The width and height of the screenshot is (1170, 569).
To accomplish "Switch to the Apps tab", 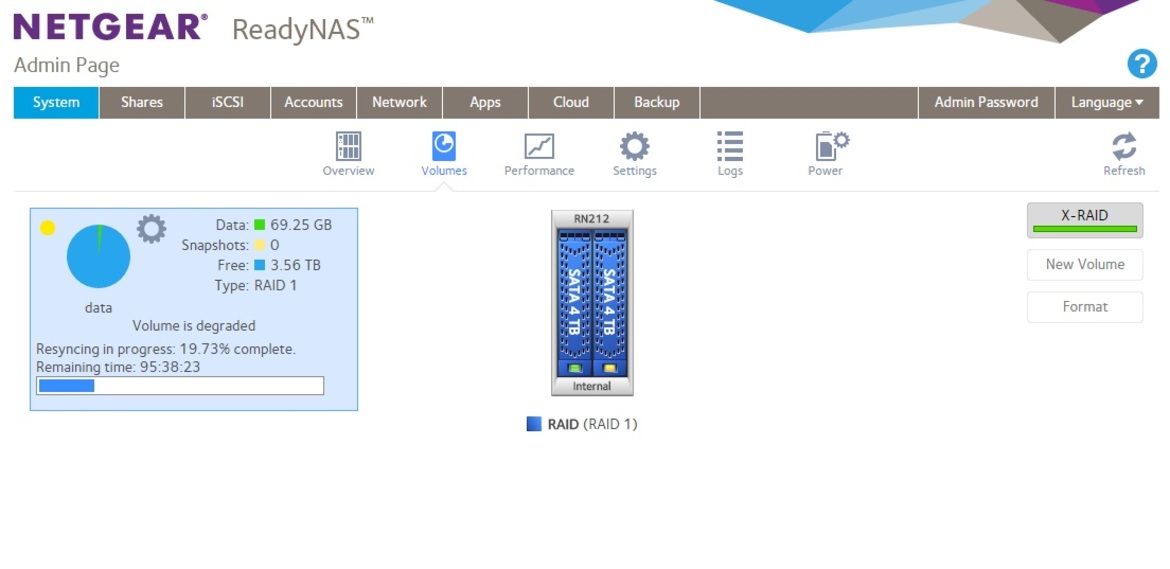I will 485,102.
